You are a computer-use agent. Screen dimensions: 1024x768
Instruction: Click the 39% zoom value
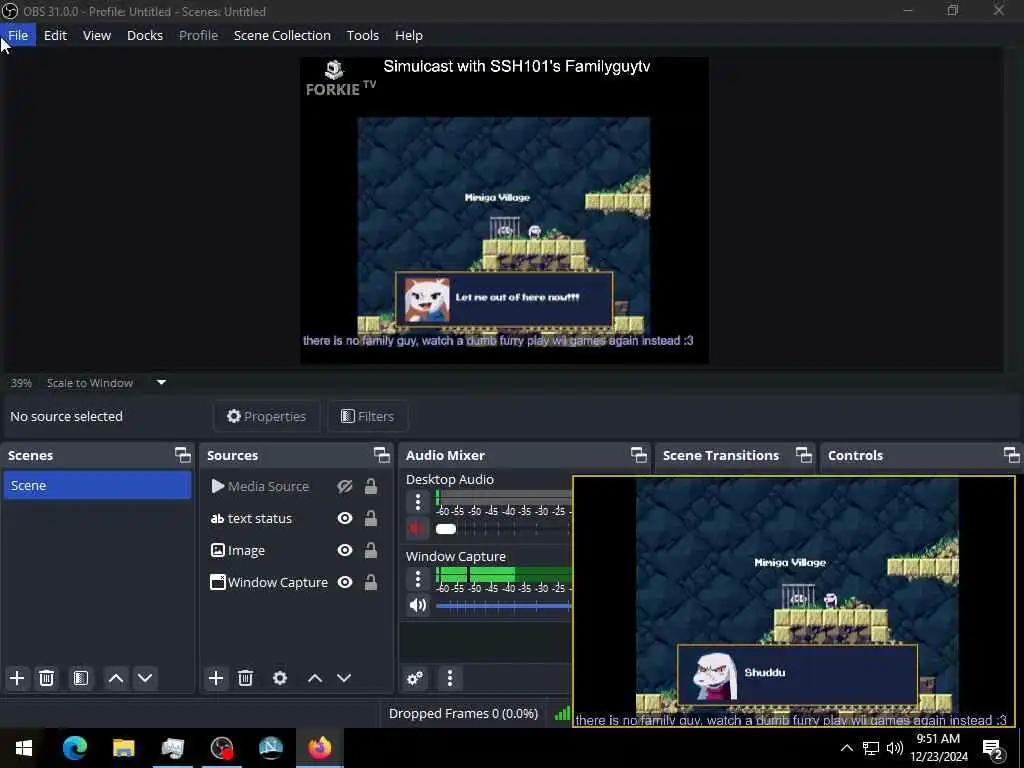[21, 383]
